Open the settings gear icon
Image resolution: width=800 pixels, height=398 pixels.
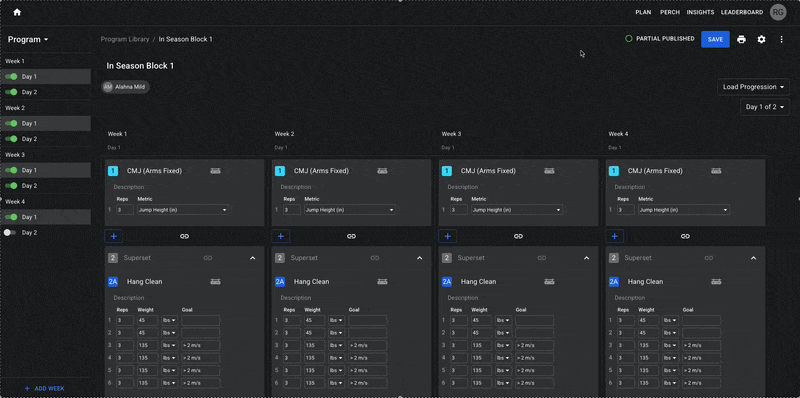761,39
